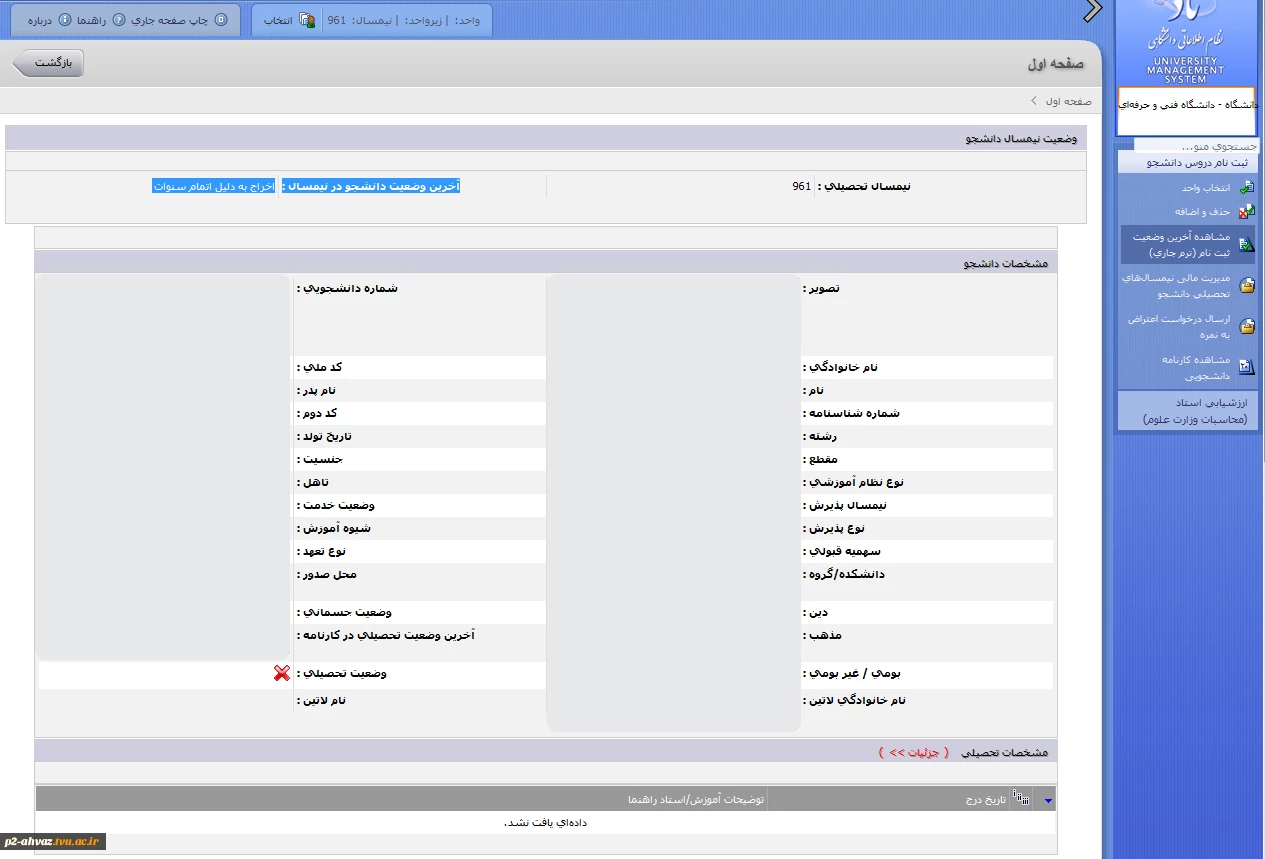Open ارزشیابی استاد menu section
The height and width of the screenshot is (859, 1265).
pyautogui.click(x=1188, y=411)
